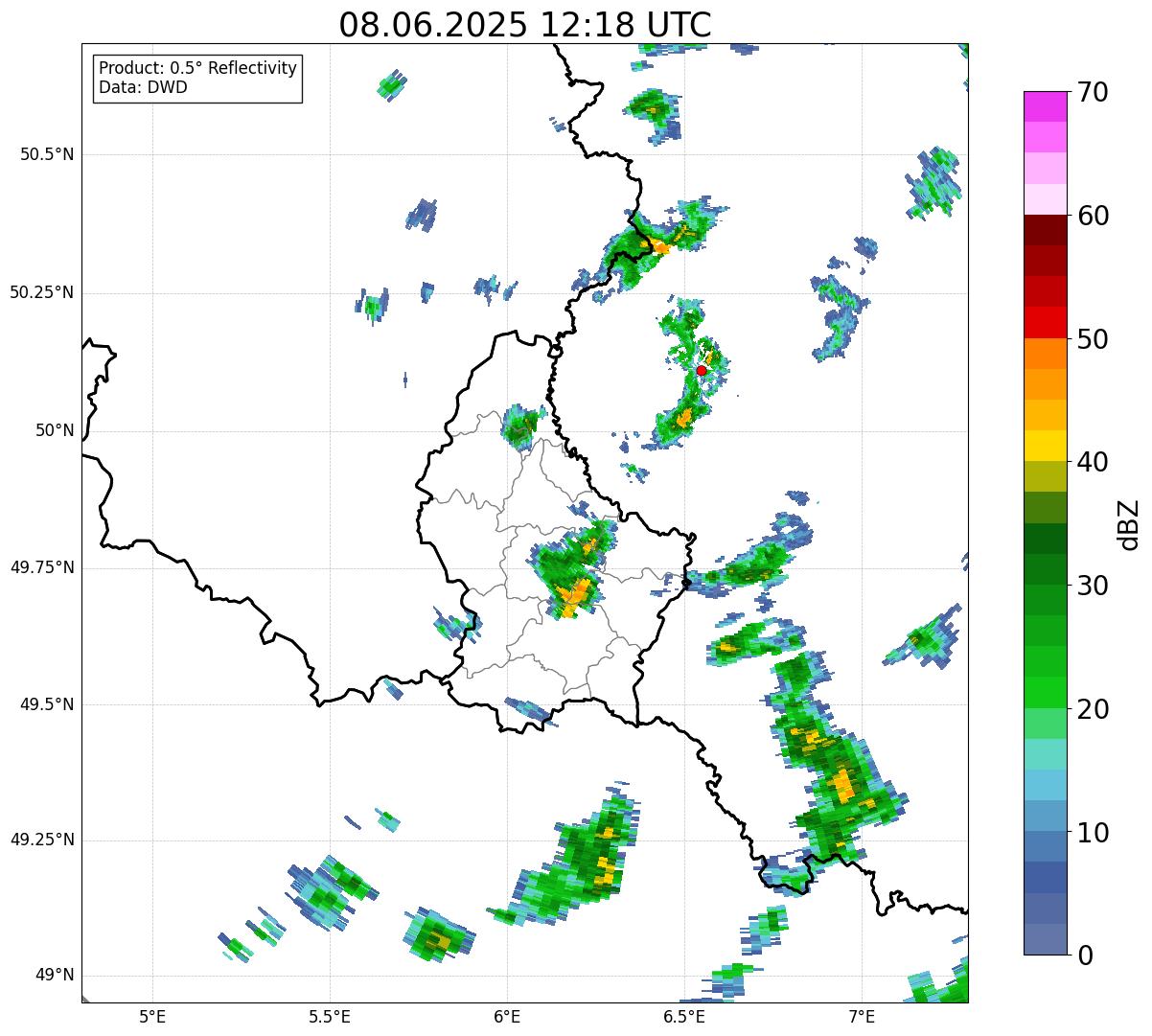Viewport: 1152px width, 1036px height.
Task: Click the 49.5°N latitude label
Action: (x=47, y=704)
